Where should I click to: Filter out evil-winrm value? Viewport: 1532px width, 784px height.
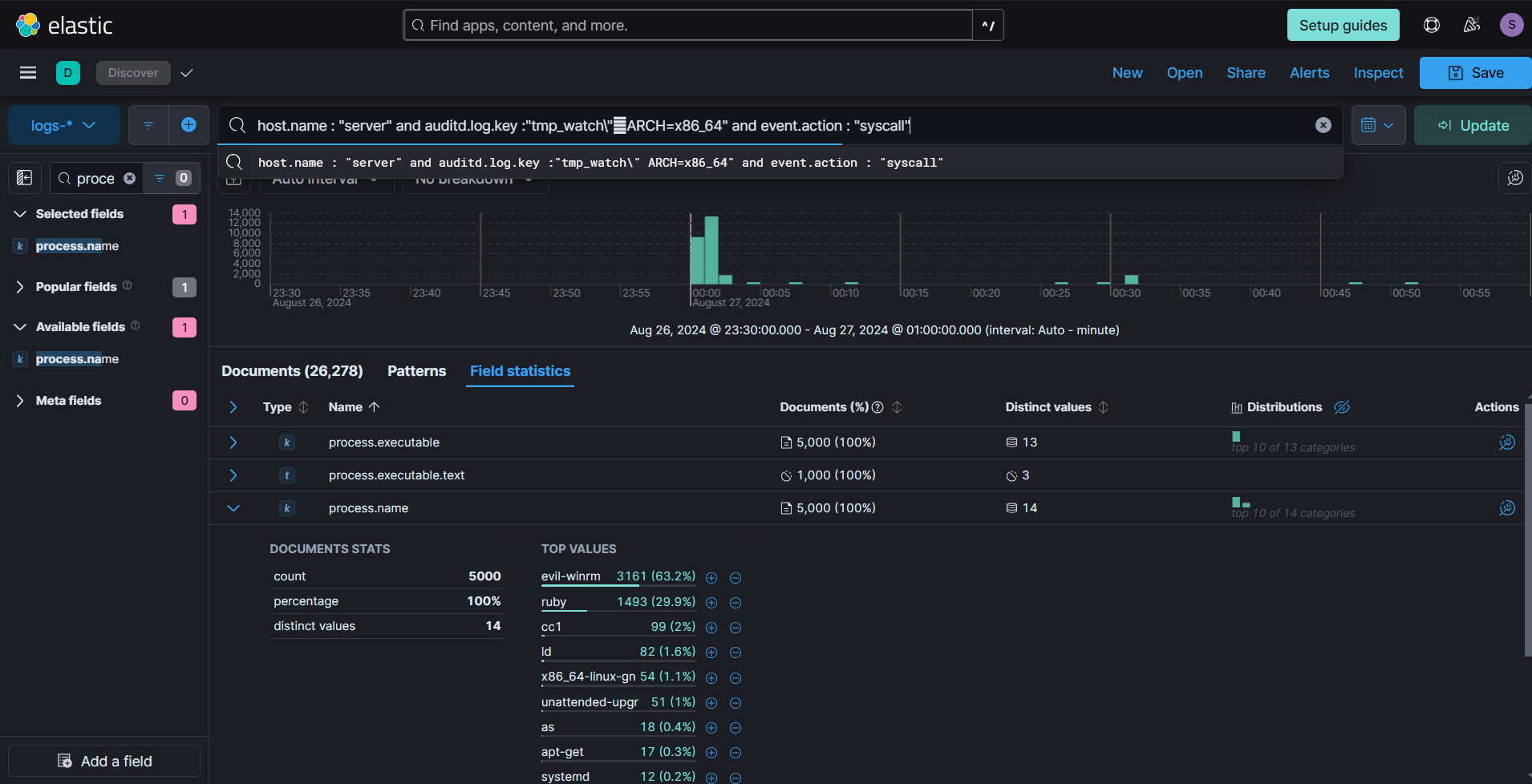coord(736,578)
